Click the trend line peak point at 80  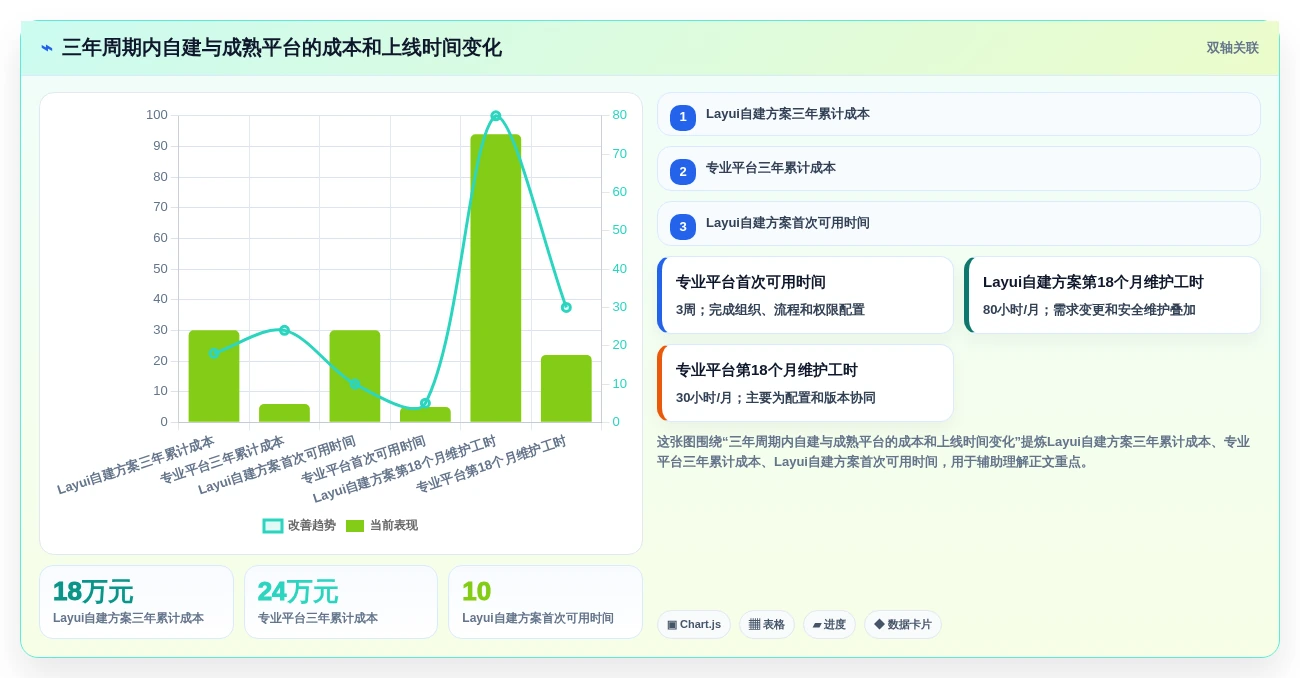tap(496, 116)
